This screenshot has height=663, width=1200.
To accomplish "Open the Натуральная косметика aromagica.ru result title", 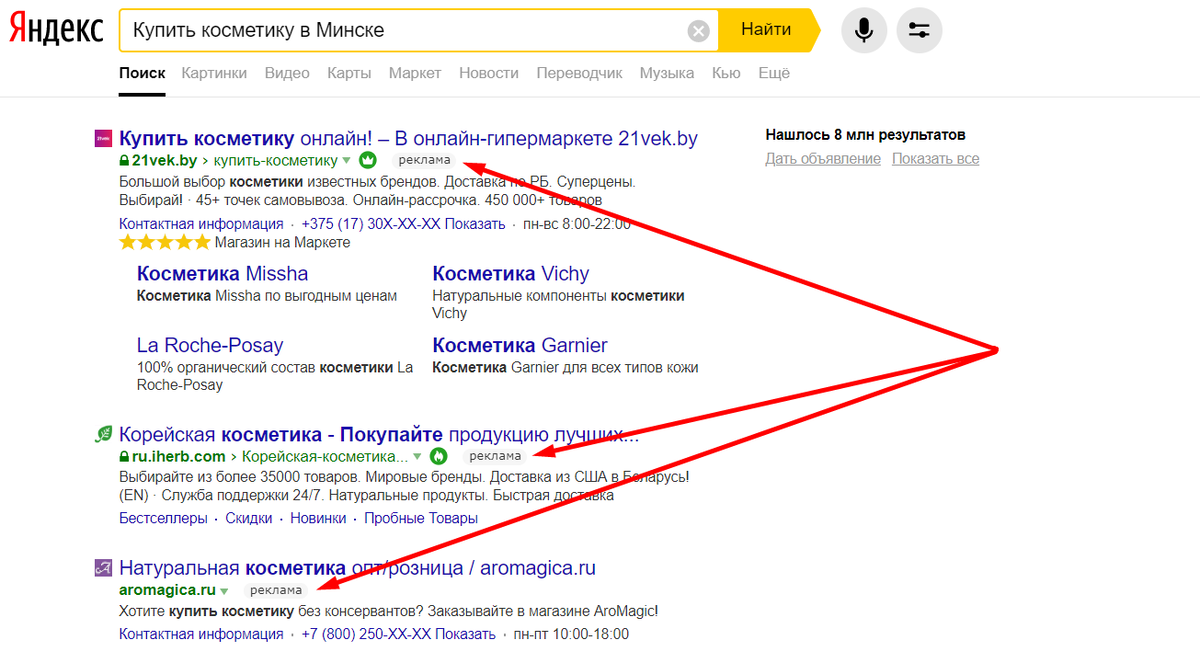I will click(x=357, y=568).
